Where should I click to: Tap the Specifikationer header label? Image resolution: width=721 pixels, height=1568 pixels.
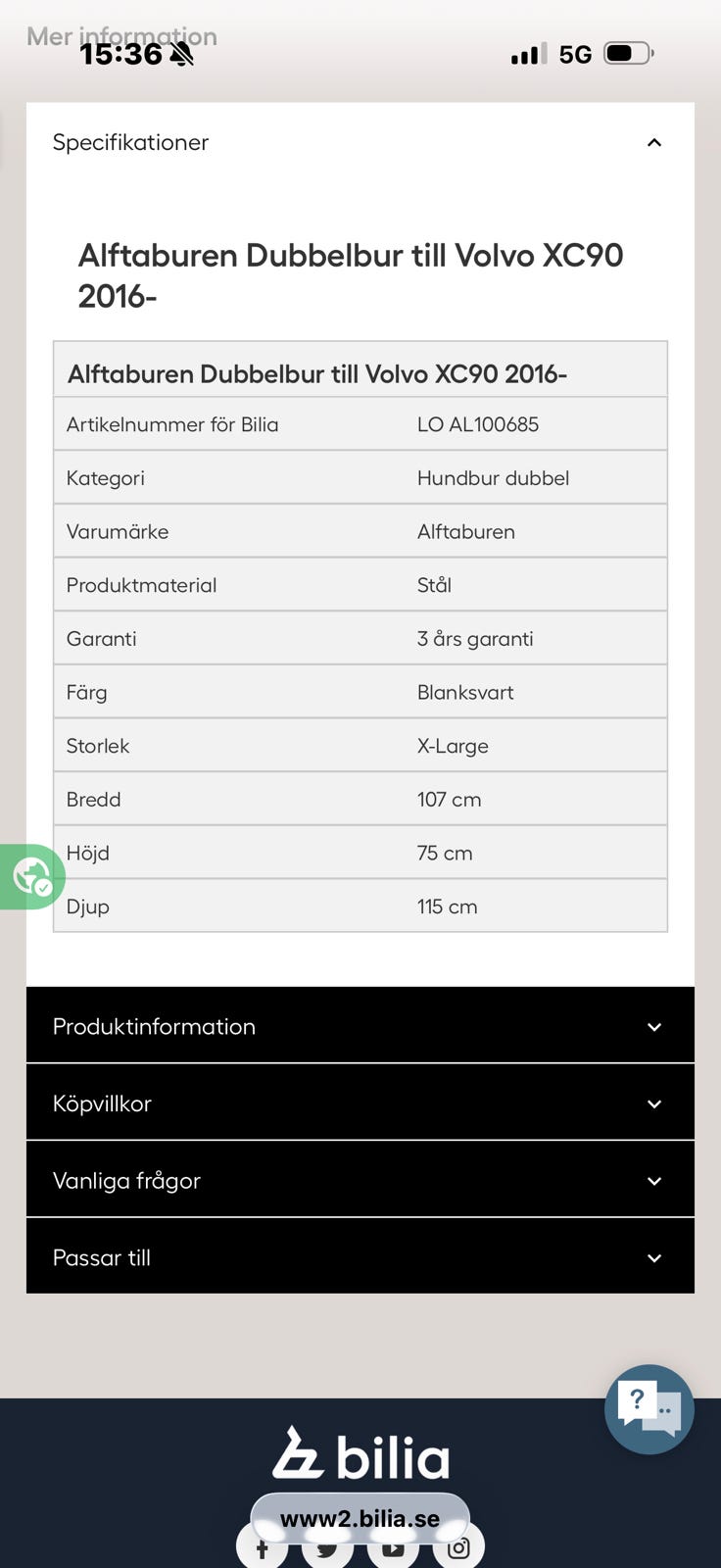130,142
